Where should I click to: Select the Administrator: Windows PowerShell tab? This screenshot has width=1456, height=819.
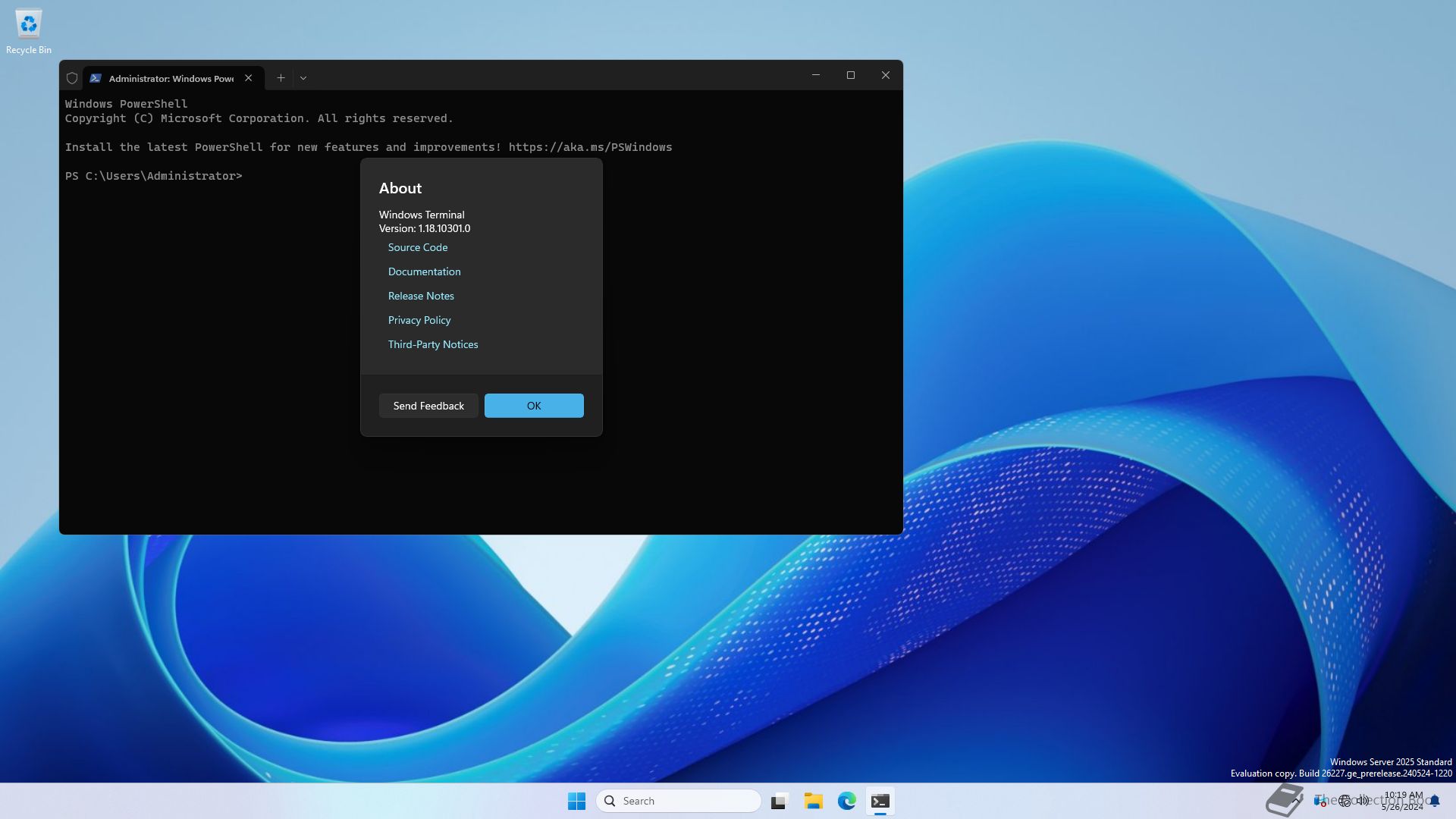click(x=171, y=78)
